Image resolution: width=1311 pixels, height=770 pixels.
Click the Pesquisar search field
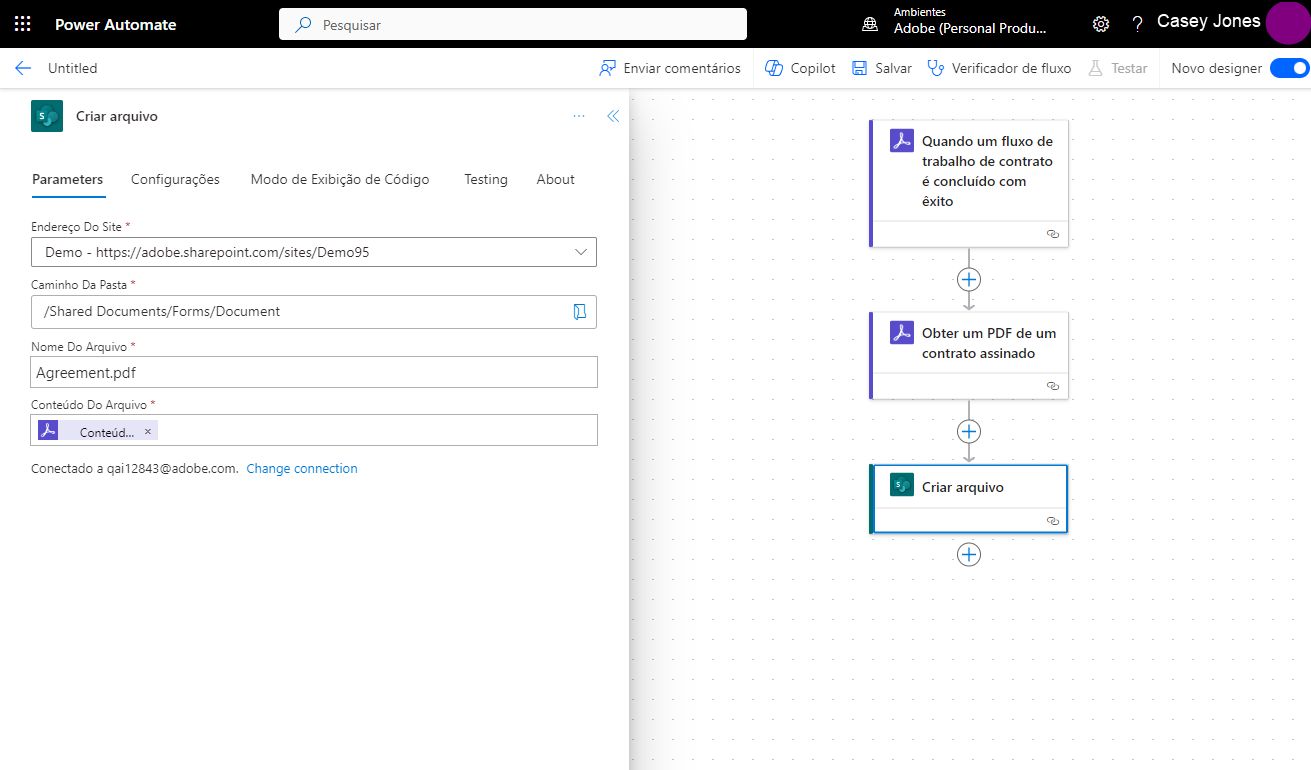(x=513, y=24)
